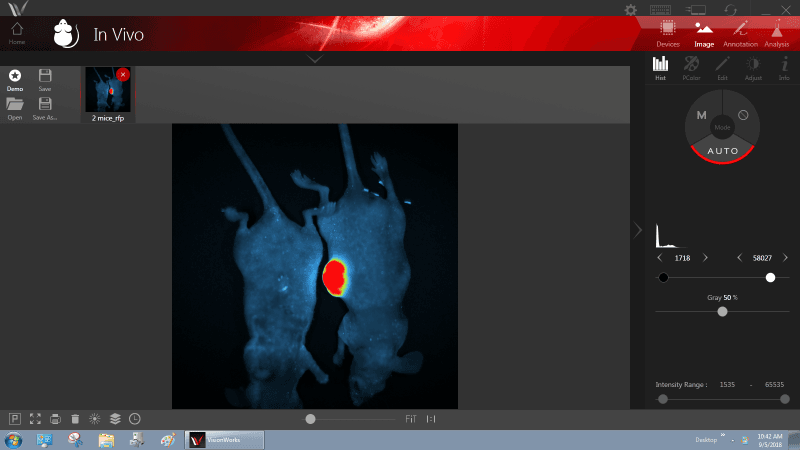Click the print icon in bottom toolbar

[x=55, y=419]
